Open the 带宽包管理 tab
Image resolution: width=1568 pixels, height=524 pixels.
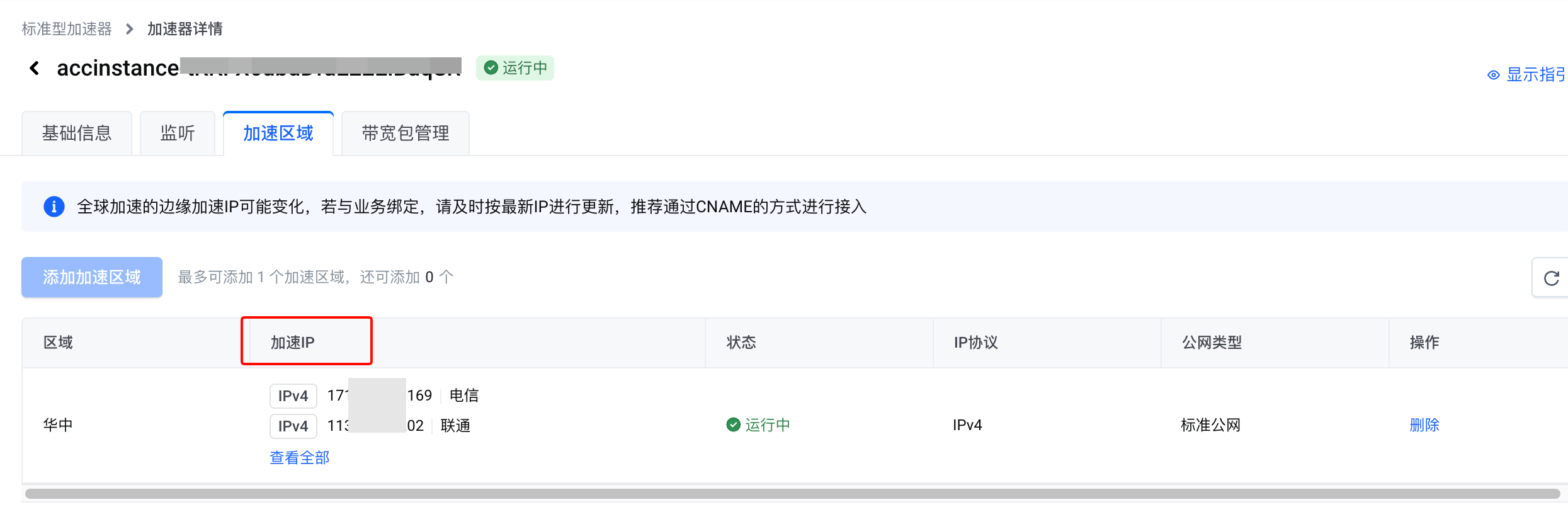pyautogui.click(x=406, y=134)
